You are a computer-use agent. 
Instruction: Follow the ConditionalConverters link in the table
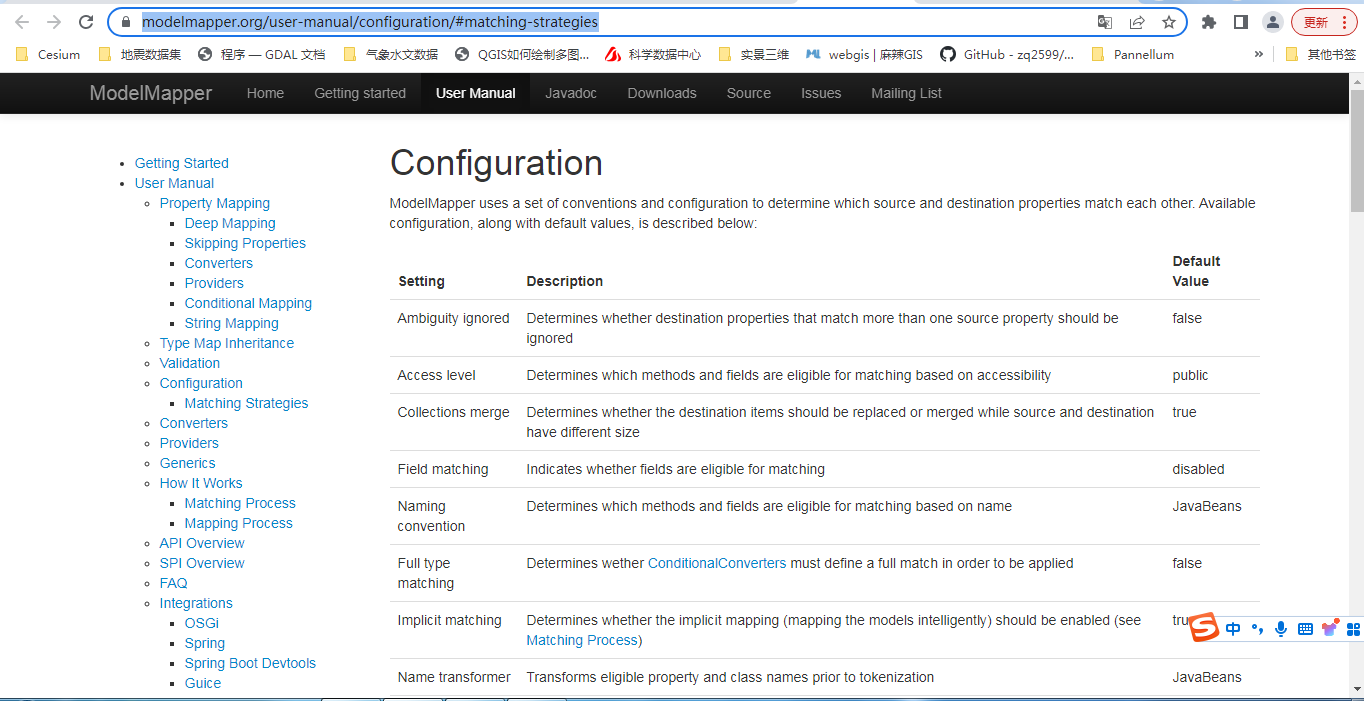(x=717, y=563)
